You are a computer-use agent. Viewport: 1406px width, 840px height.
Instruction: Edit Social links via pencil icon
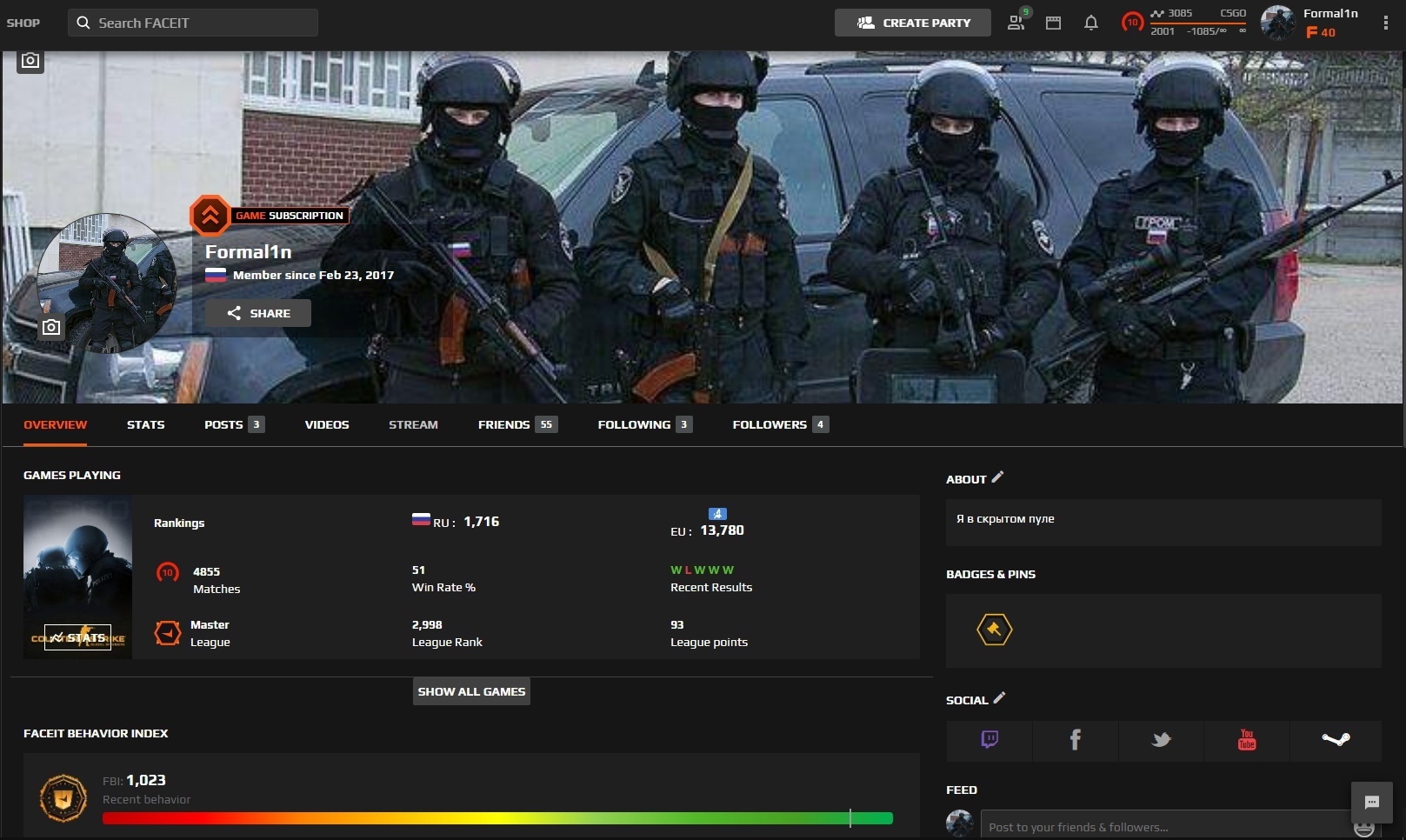(x=999, y=697)
